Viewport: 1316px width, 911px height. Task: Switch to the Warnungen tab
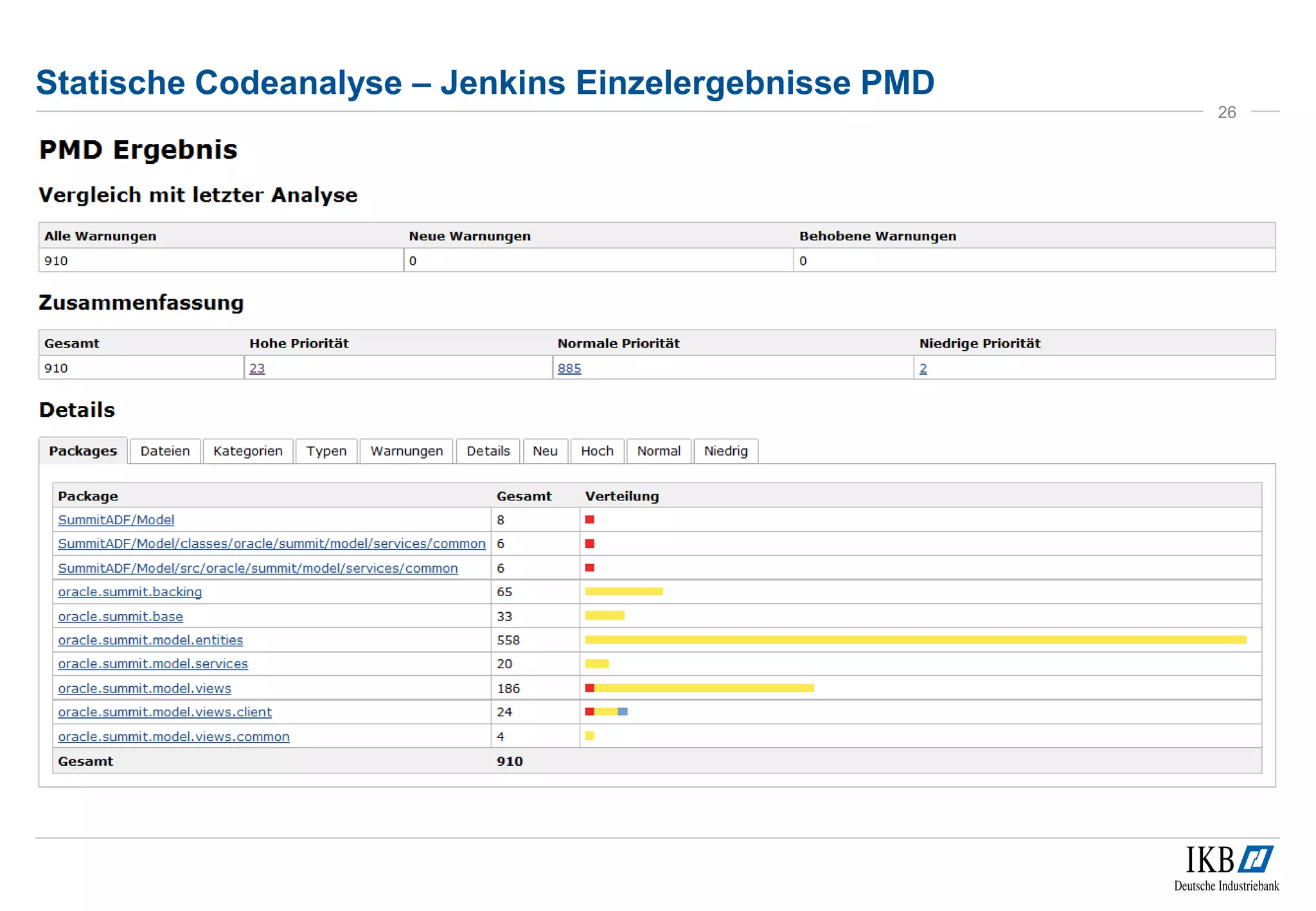point(407,451)
